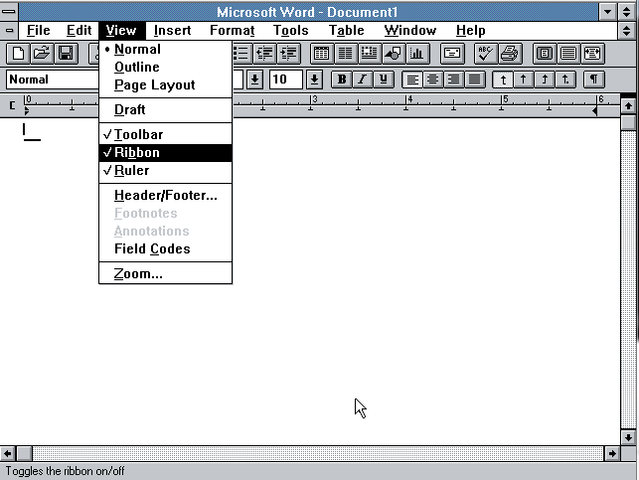Run the ABC spelling check icon

pos(485,53)
